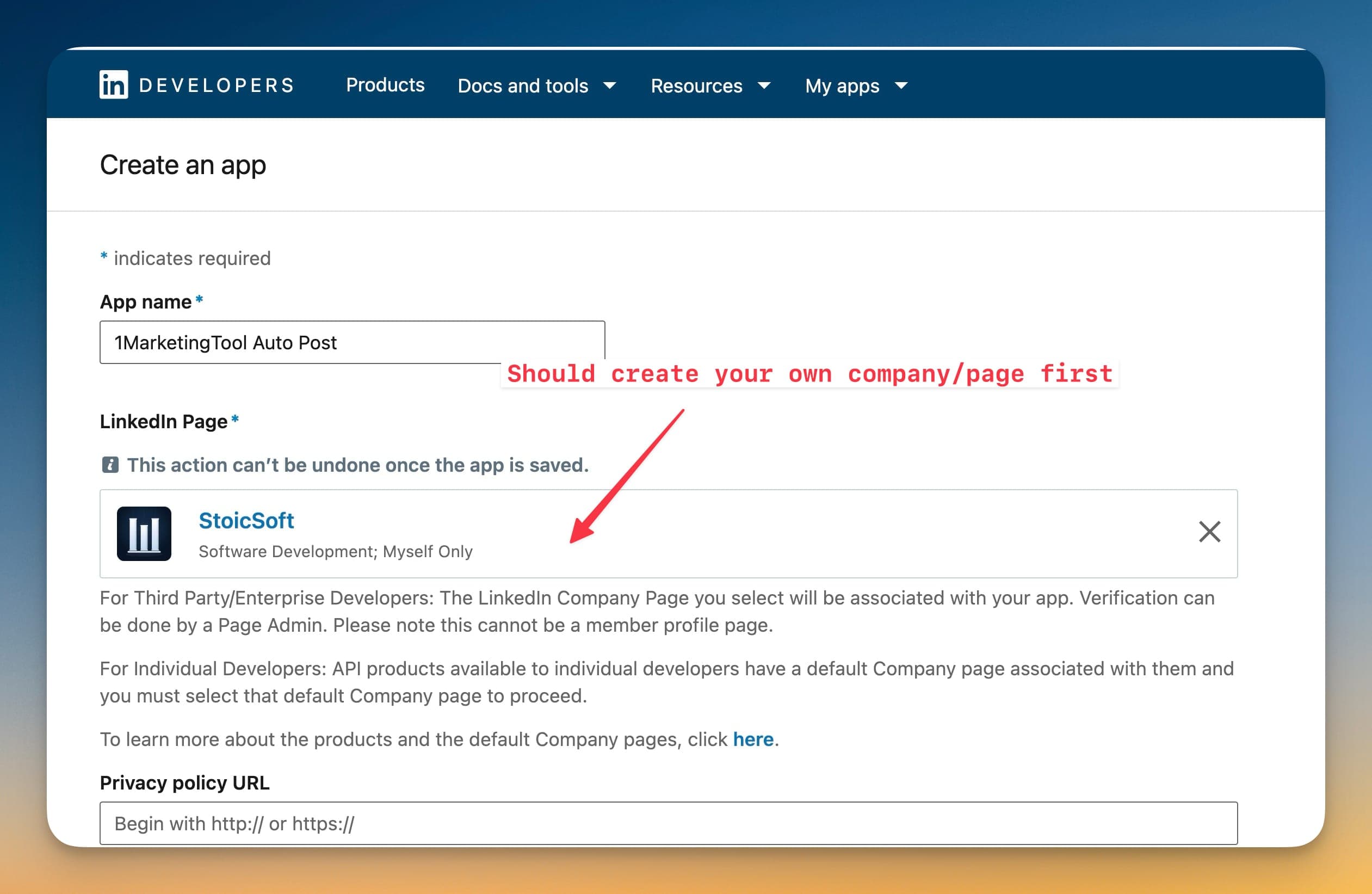
Task: Click the 'Privacy policy URL' label
Action: pyautogui.click(x=184, y=782)
